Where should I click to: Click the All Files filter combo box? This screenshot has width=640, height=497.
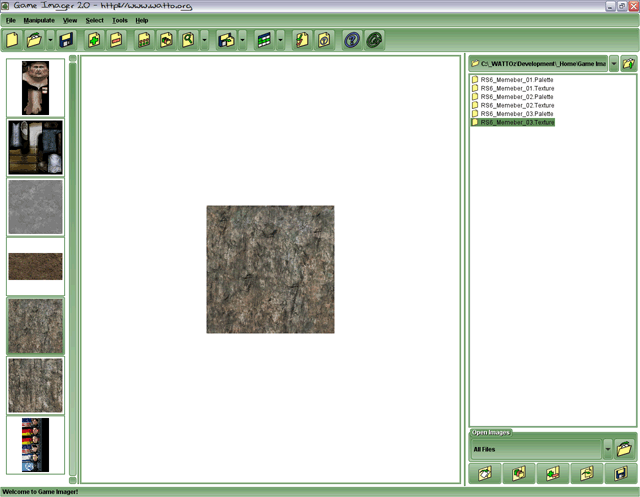pos(536,449)
